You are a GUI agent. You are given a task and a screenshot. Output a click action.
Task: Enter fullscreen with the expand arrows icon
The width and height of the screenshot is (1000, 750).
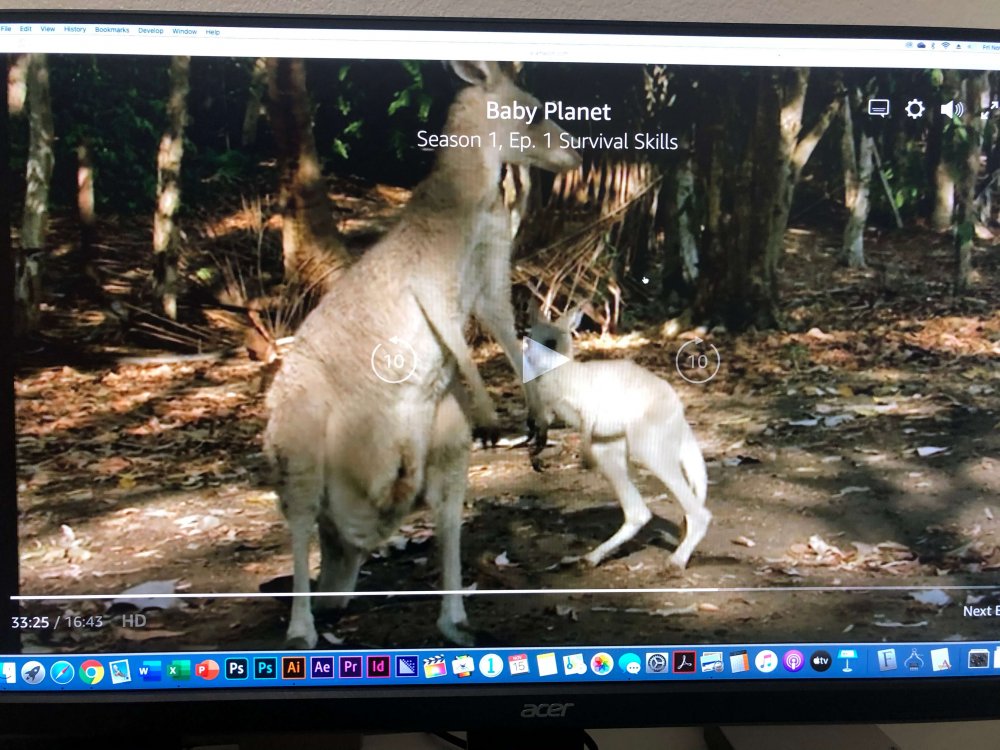(x=990, y=111)
